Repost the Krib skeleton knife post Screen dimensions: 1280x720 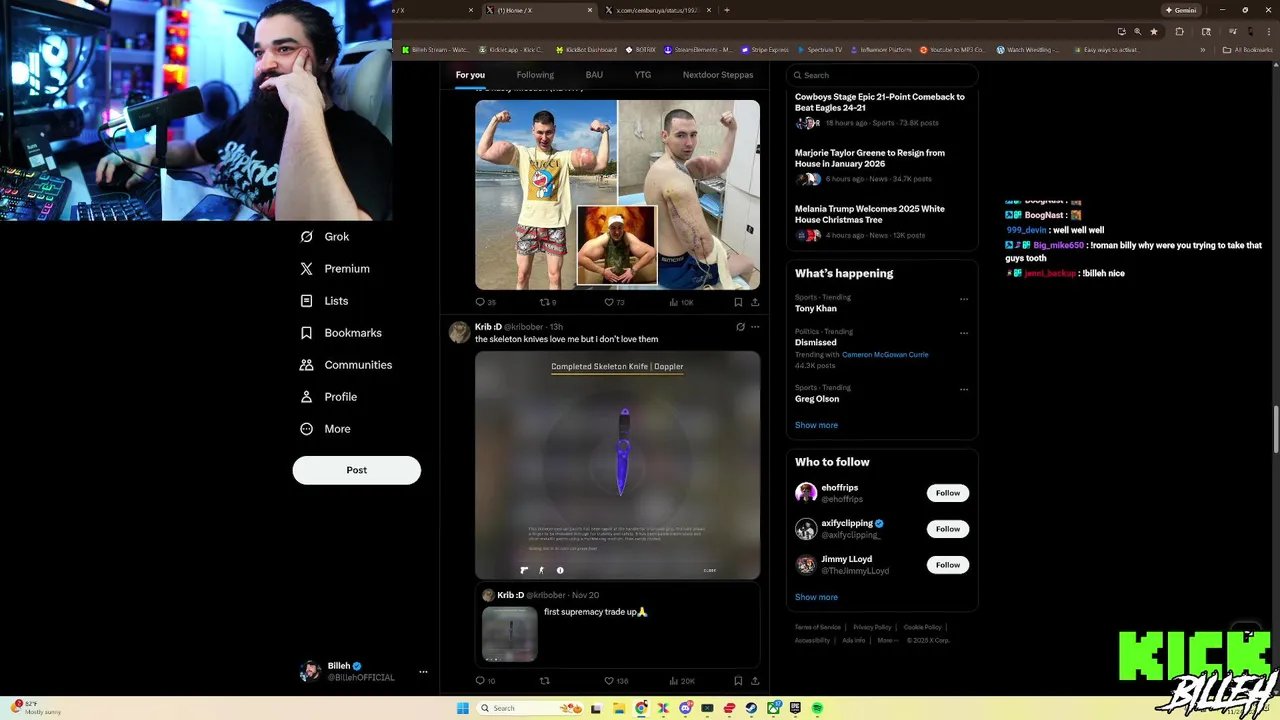pos(545,681)
